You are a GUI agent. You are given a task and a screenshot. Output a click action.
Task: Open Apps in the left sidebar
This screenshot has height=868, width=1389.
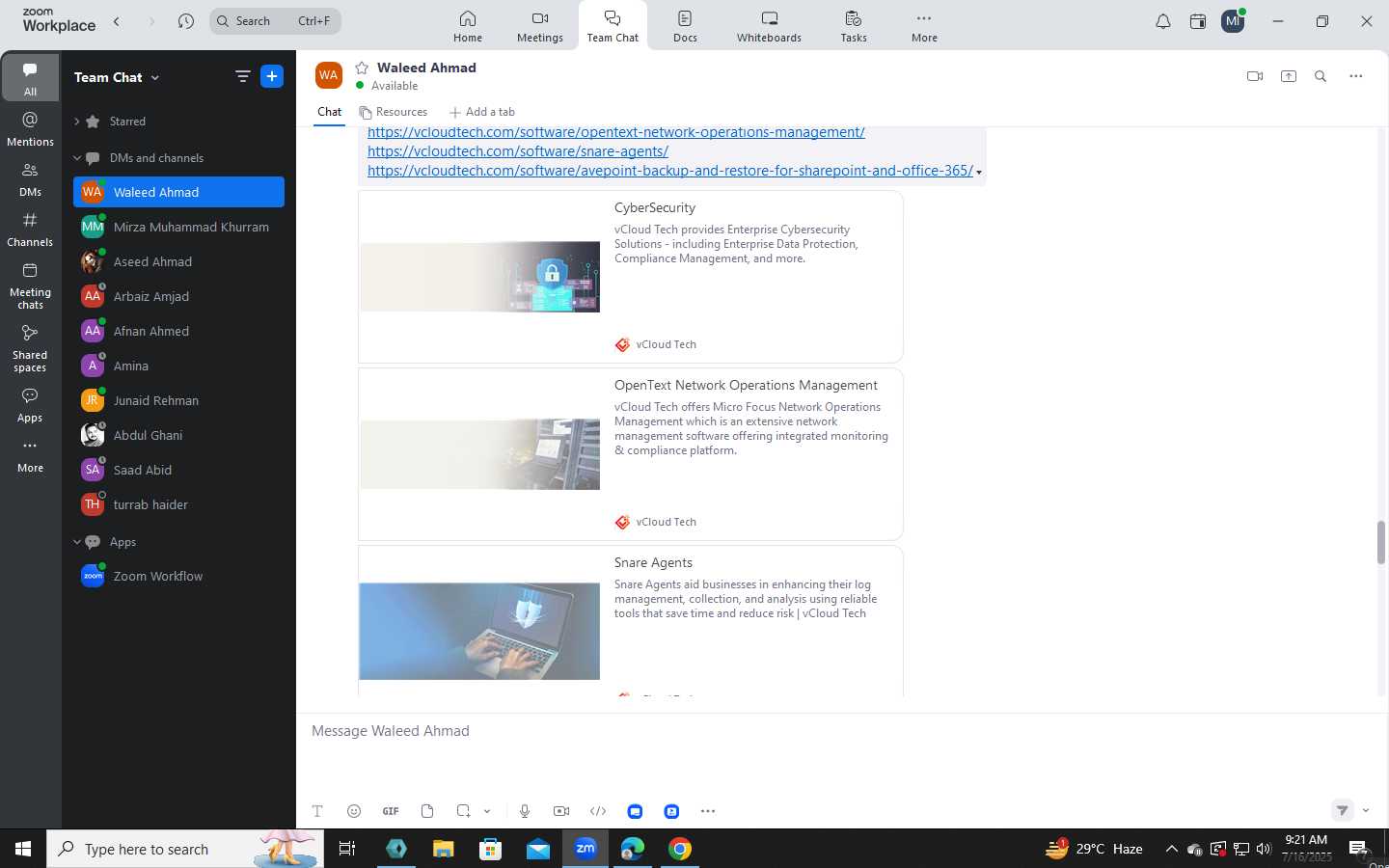[30, 405]
